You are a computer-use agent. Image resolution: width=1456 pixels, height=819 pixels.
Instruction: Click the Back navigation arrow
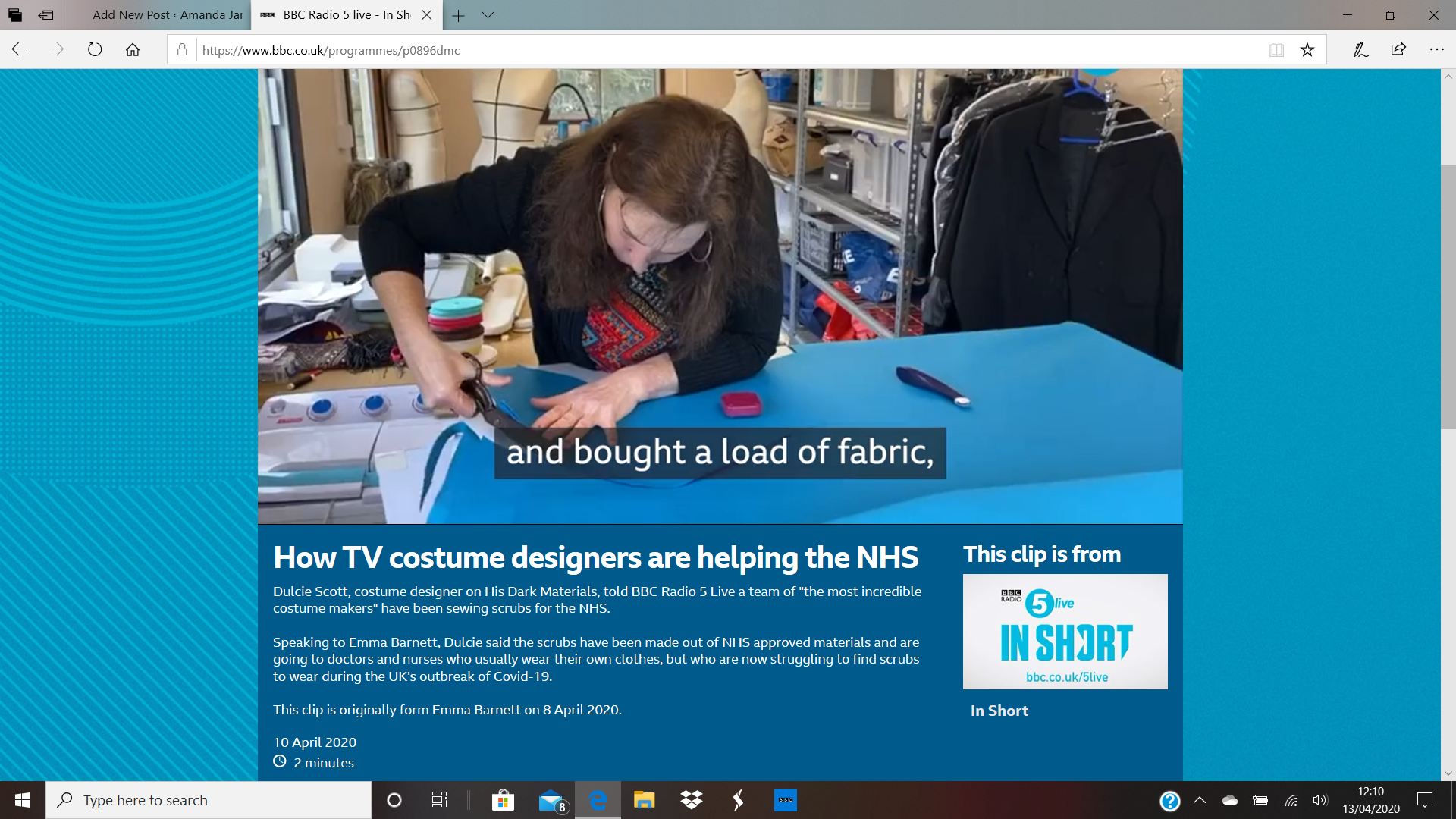[19, 50]
